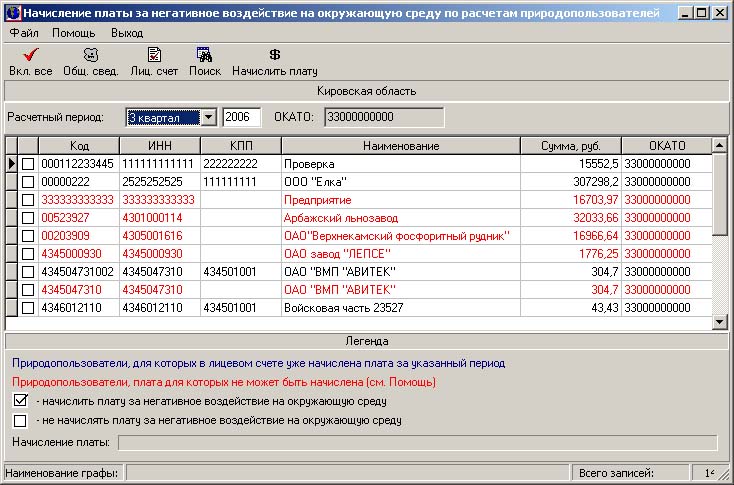734x485 pixels.
Task: Open the 'Помощь' menu
Action: [x=73, y=33]
